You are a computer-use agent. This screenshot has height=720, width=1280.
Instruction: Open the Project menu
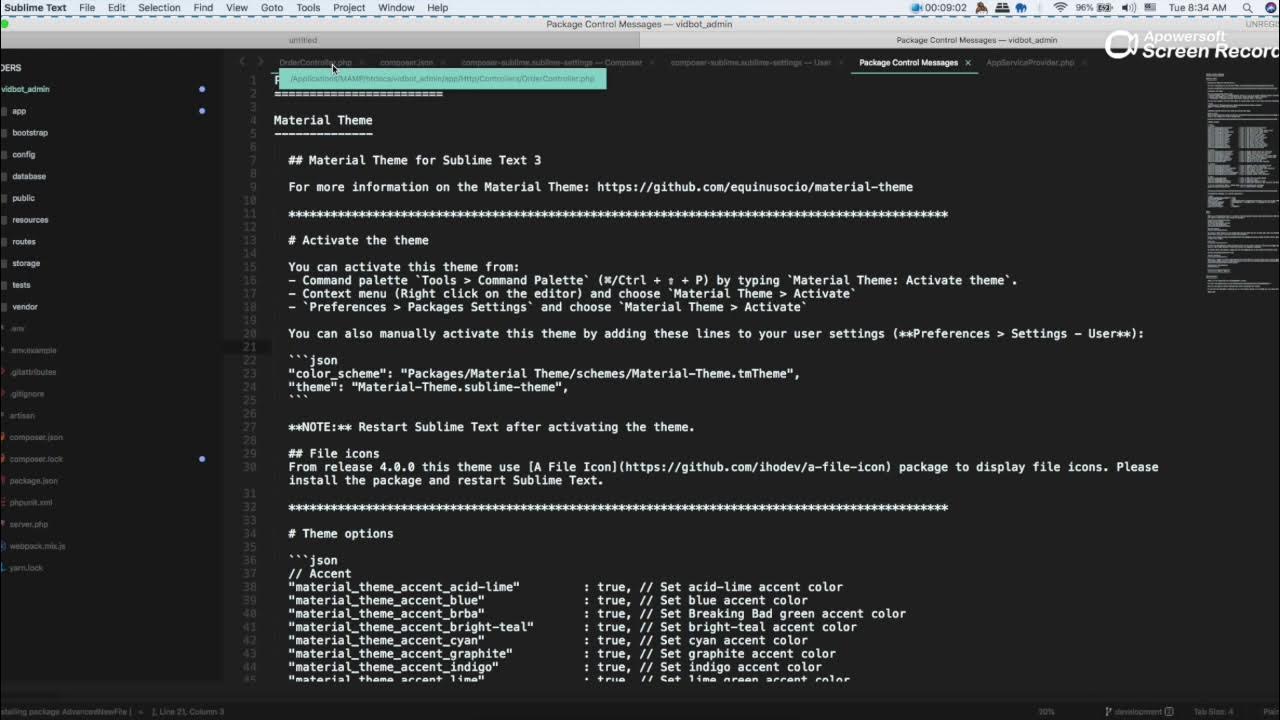[349, 7]
